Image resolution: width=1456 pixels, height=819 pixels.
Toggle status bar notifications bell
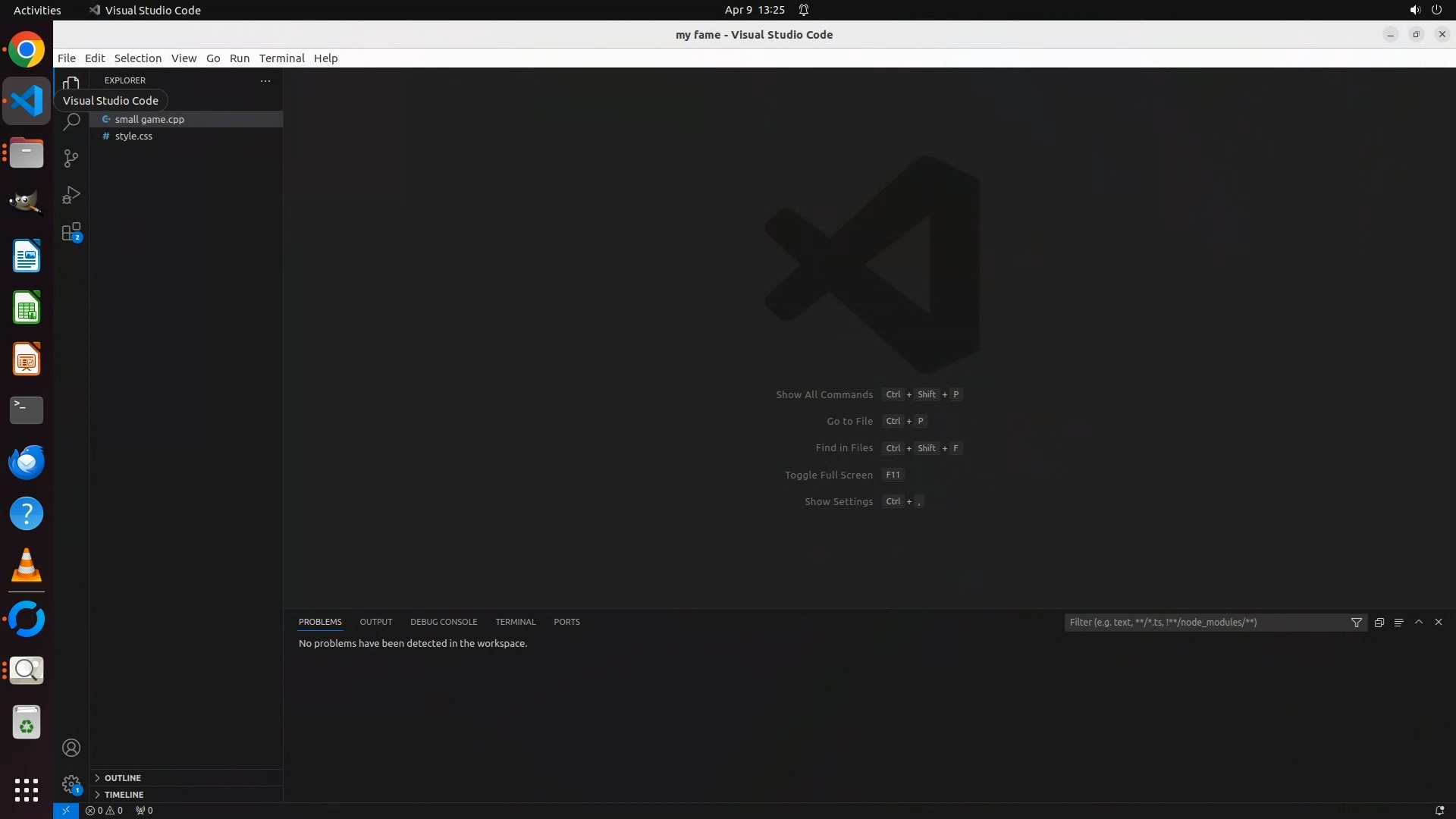pyautogui.click(x=1439, y=810)
